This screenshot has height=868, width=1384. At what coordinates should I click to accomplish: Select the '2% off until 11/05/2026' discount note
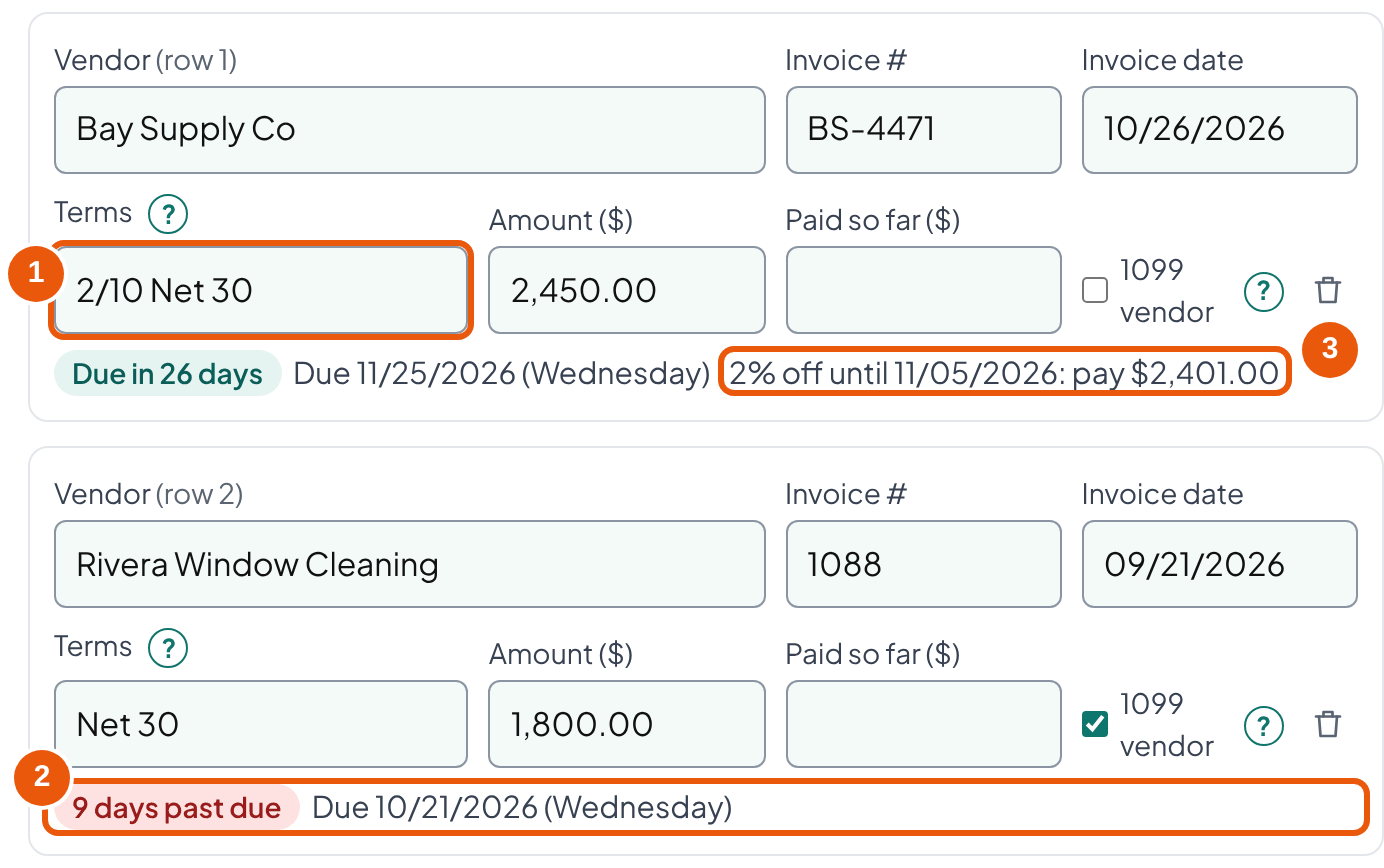pyautogui.click(x=1004, y=374)
